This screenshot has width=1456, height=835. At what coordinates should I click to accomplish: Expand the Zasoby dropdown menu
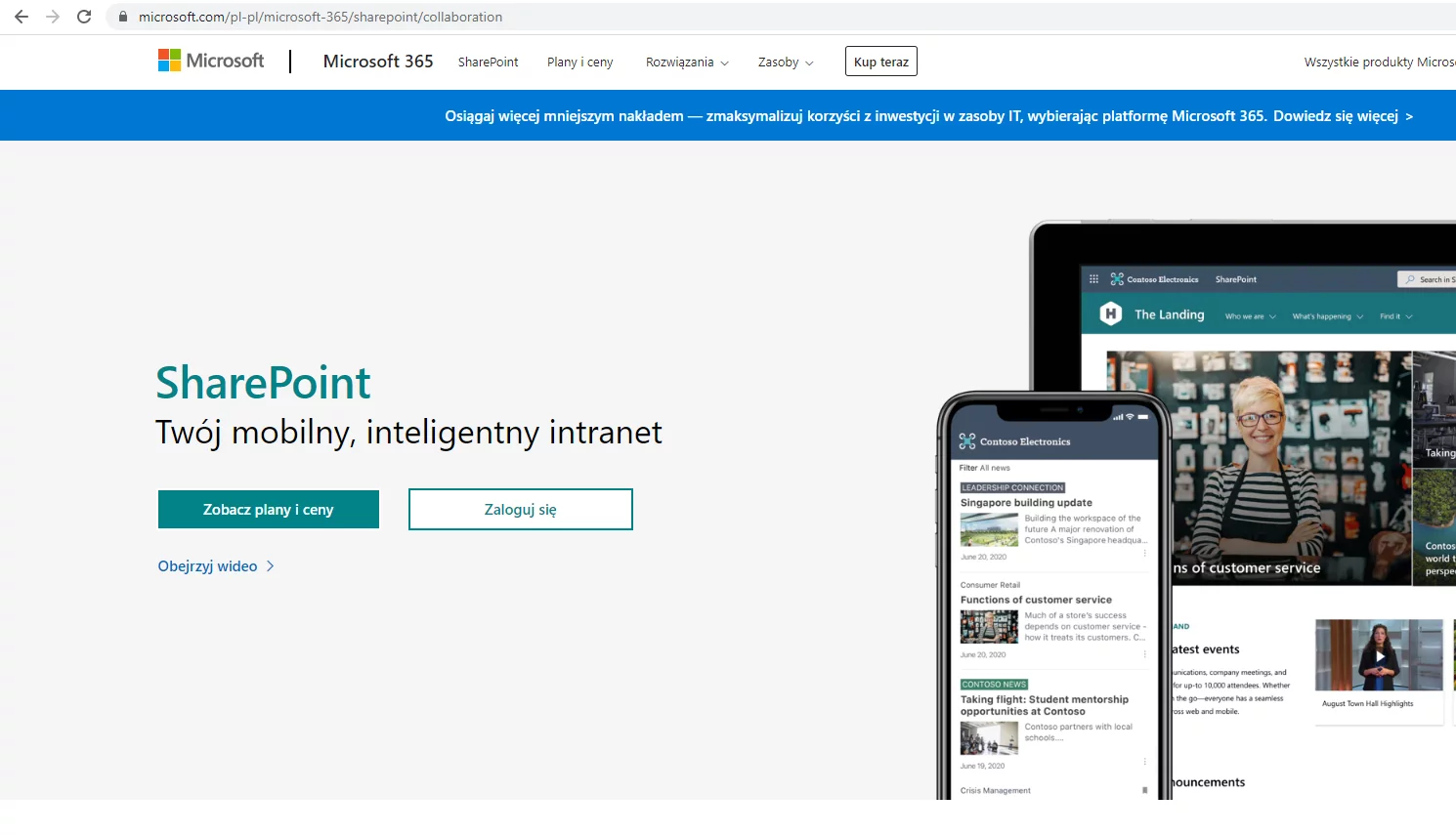point(785,63)
